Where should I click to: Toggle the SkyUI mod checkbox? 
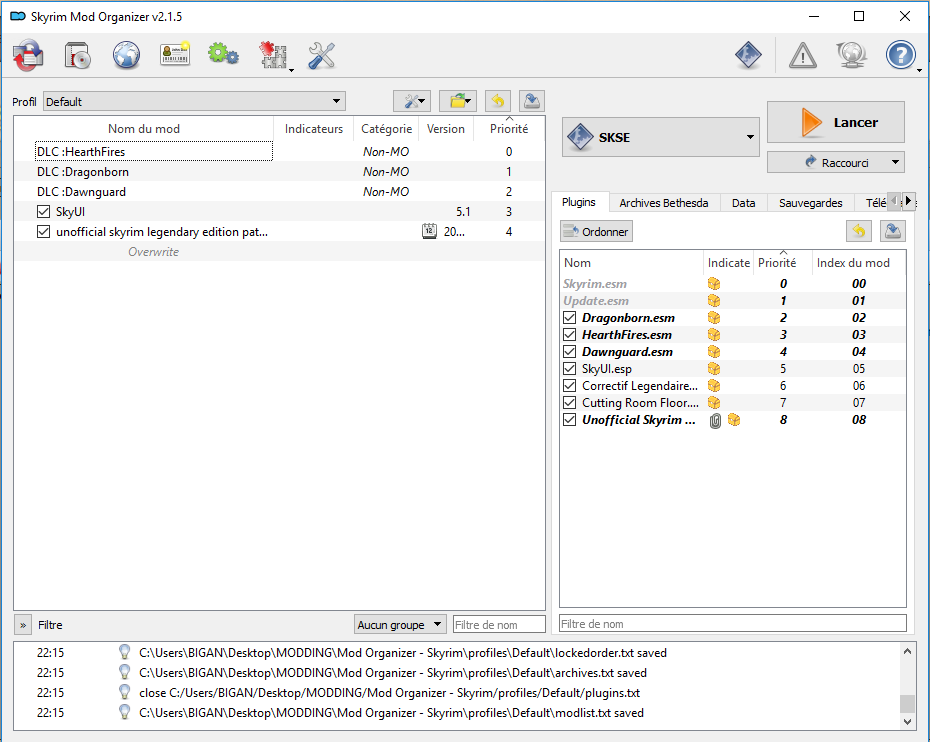pos(43,211)
